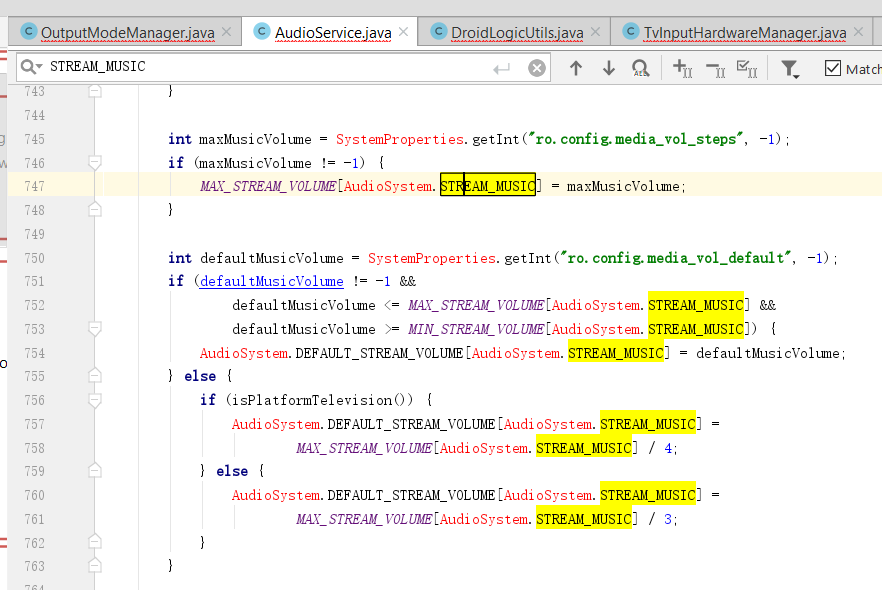Image resolution: width=882 pixels, height=590 pixels.
Task: Click the highlighted STREAM_MUSIC on line 761
Action: pos(584,519)
